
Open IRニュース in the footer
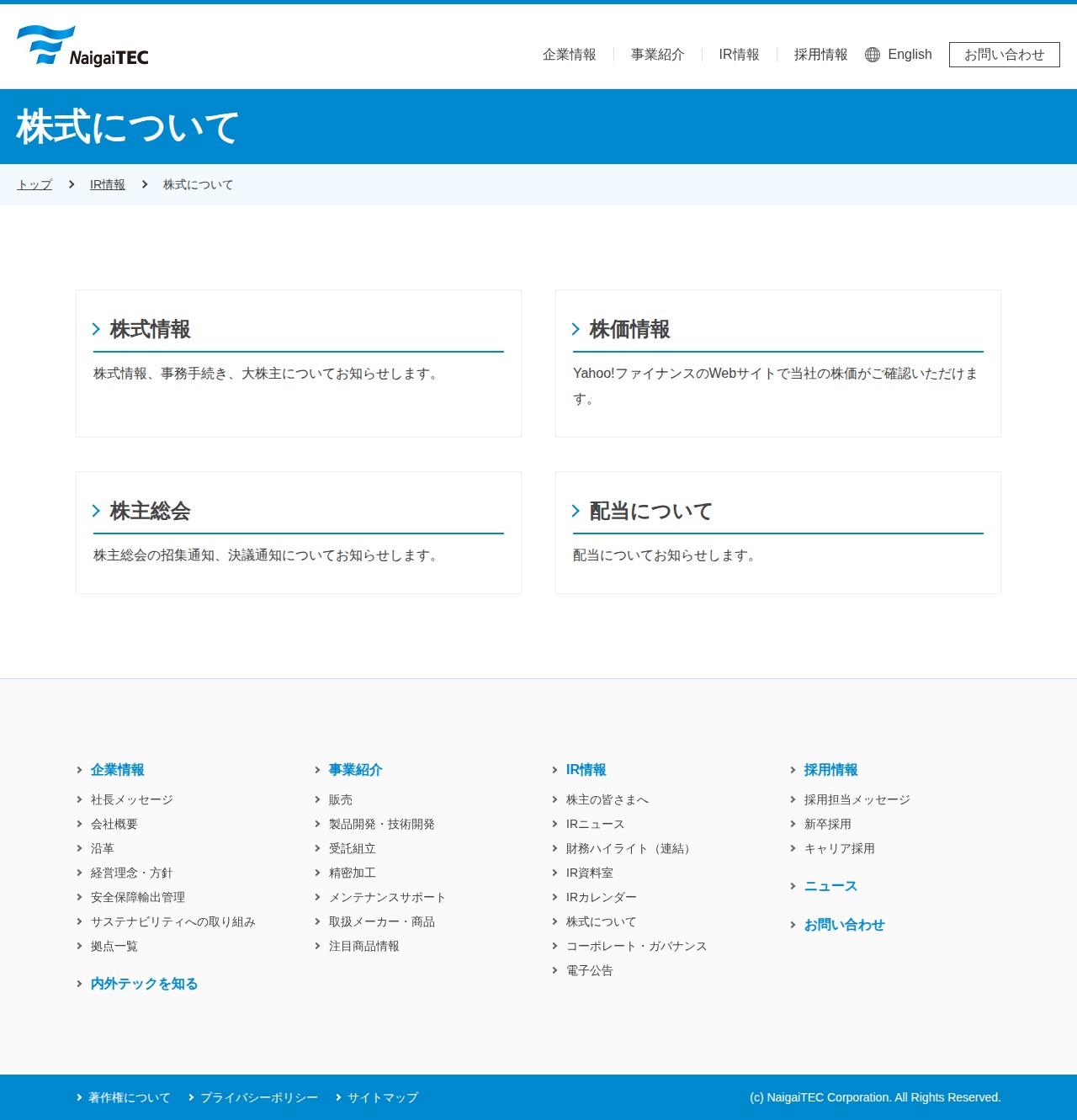pos(596,824)
